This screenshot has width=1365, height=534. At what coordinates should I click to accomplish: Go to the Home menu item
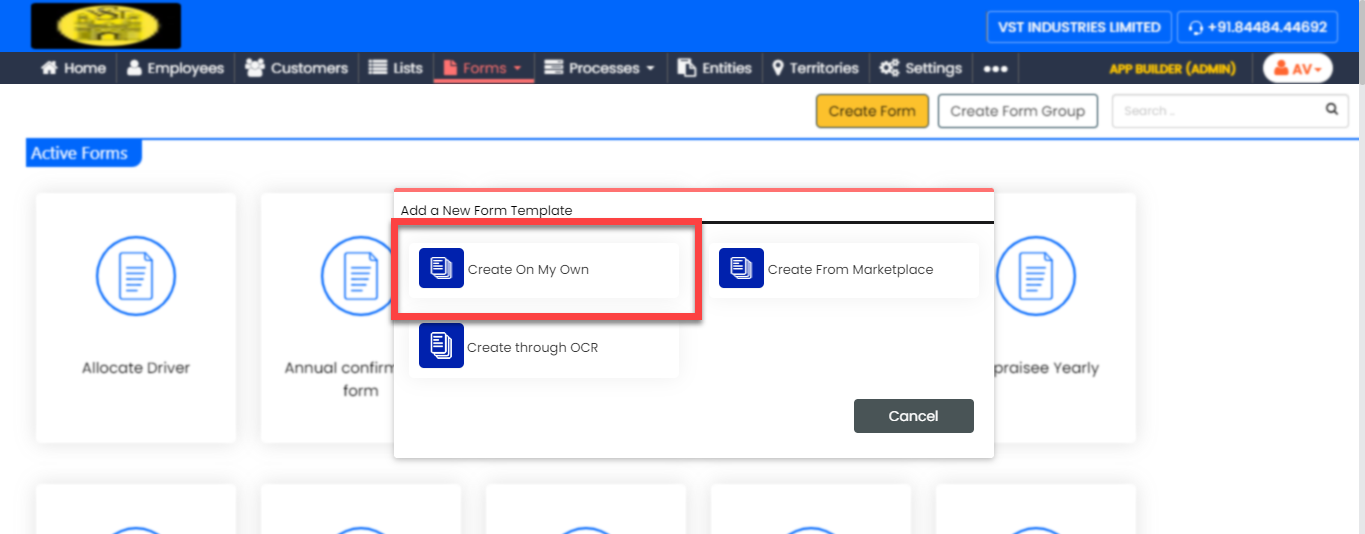[x=73, y=68]
